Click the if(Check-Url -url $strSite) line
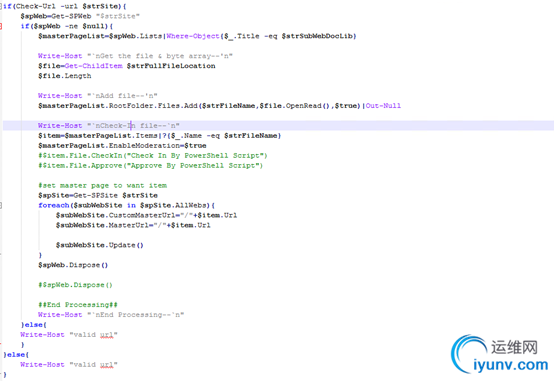The height and width of the screenshot is (381, 554). 65,6
